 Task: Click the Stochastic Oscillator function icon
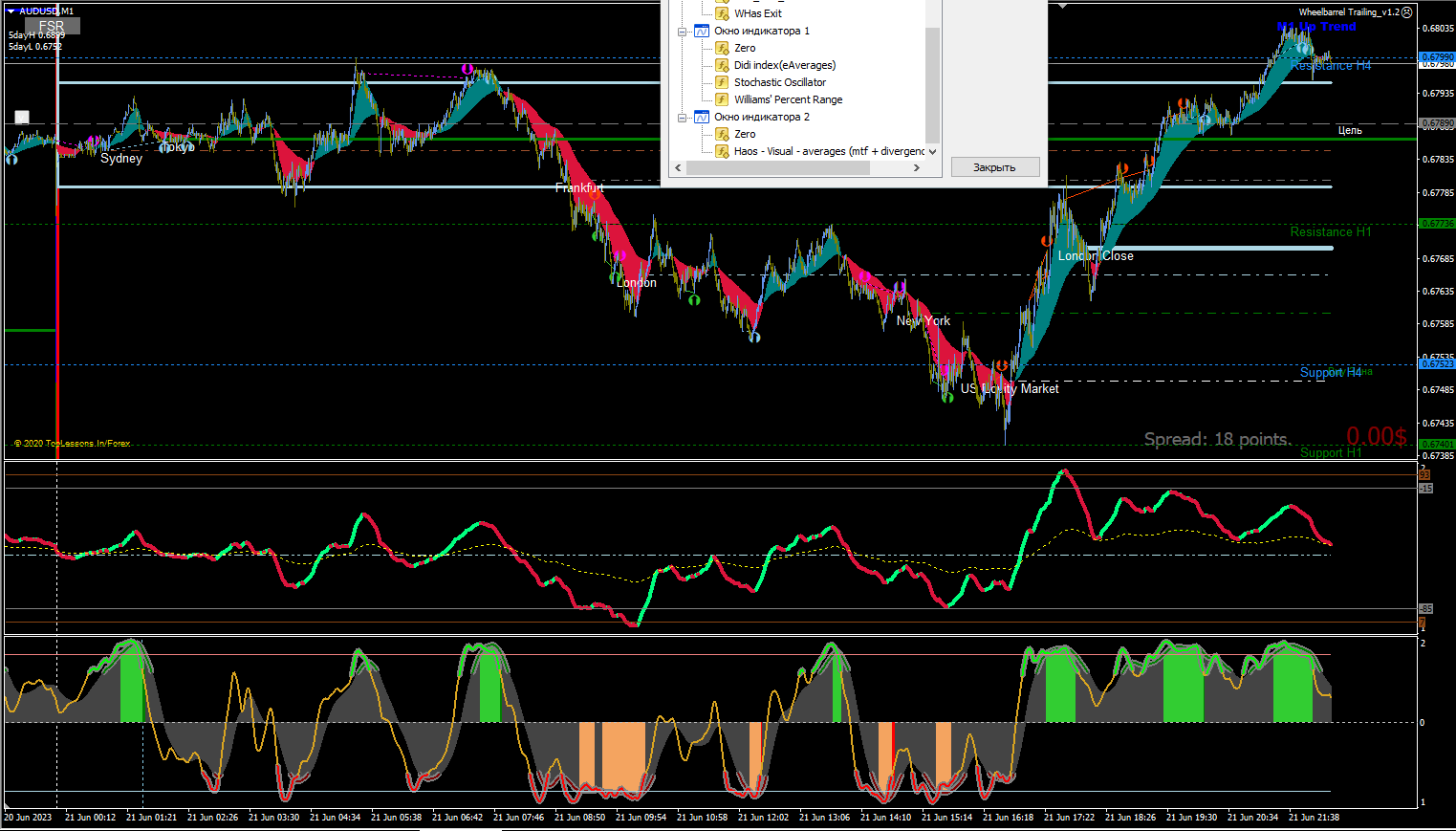723,82
